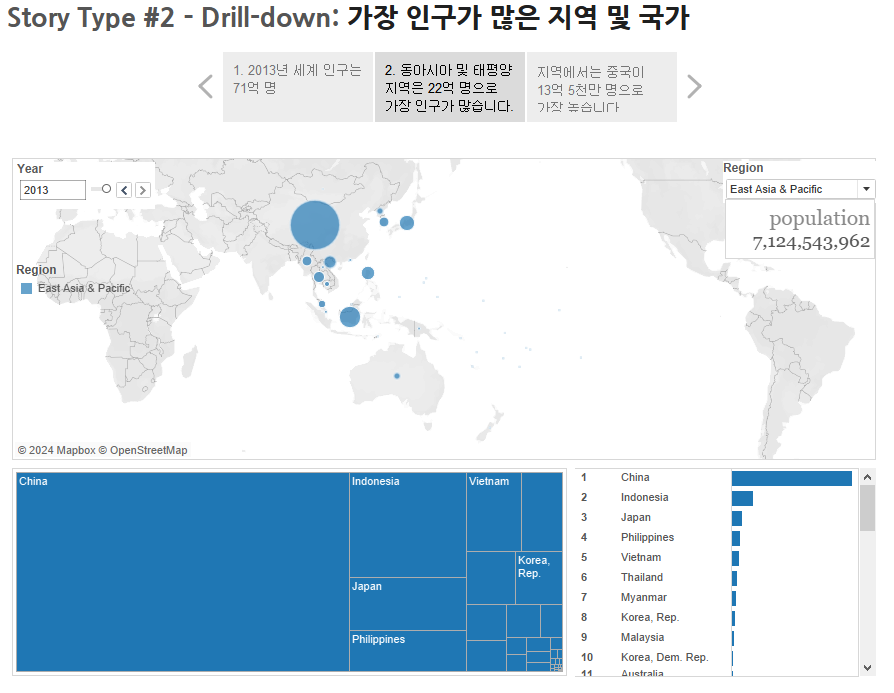
Task: Open third story point about China's population
Action: click(602, 87)
